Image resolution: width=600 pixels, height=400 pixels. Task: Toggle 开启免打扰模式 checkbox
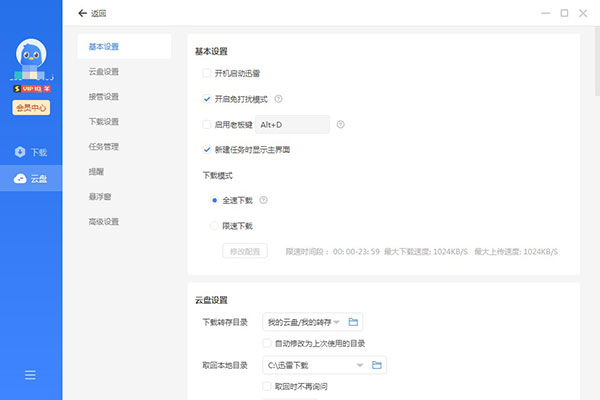tap(207, 99)
